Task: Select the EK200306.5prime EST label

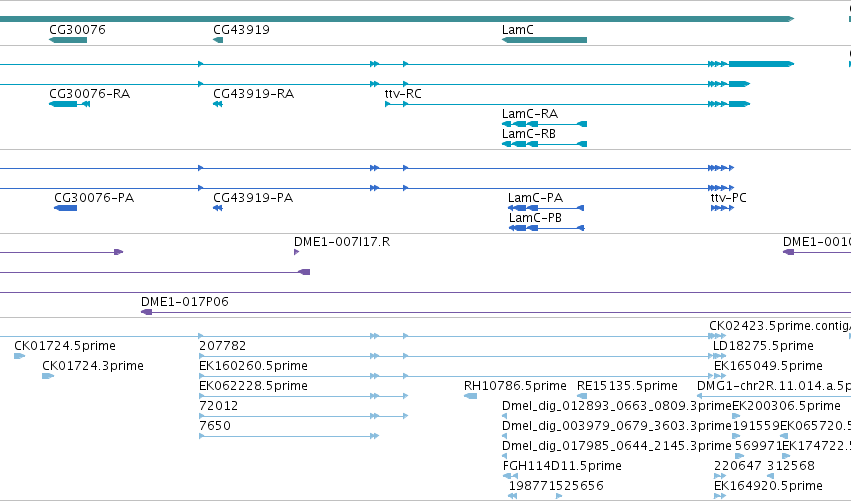Action: [786, 406]
